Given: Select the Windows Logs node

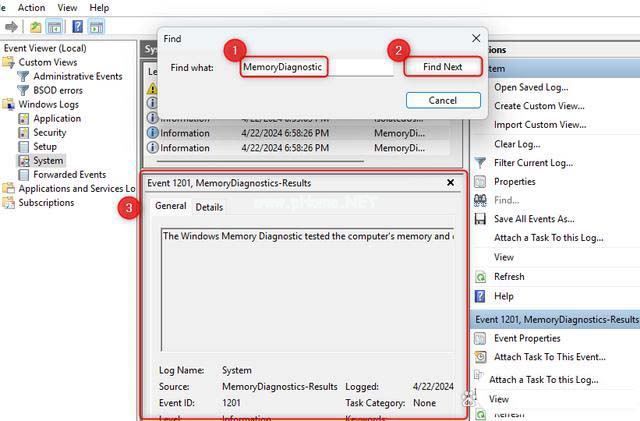Looking at the screenshot, I should coord(49,105).
